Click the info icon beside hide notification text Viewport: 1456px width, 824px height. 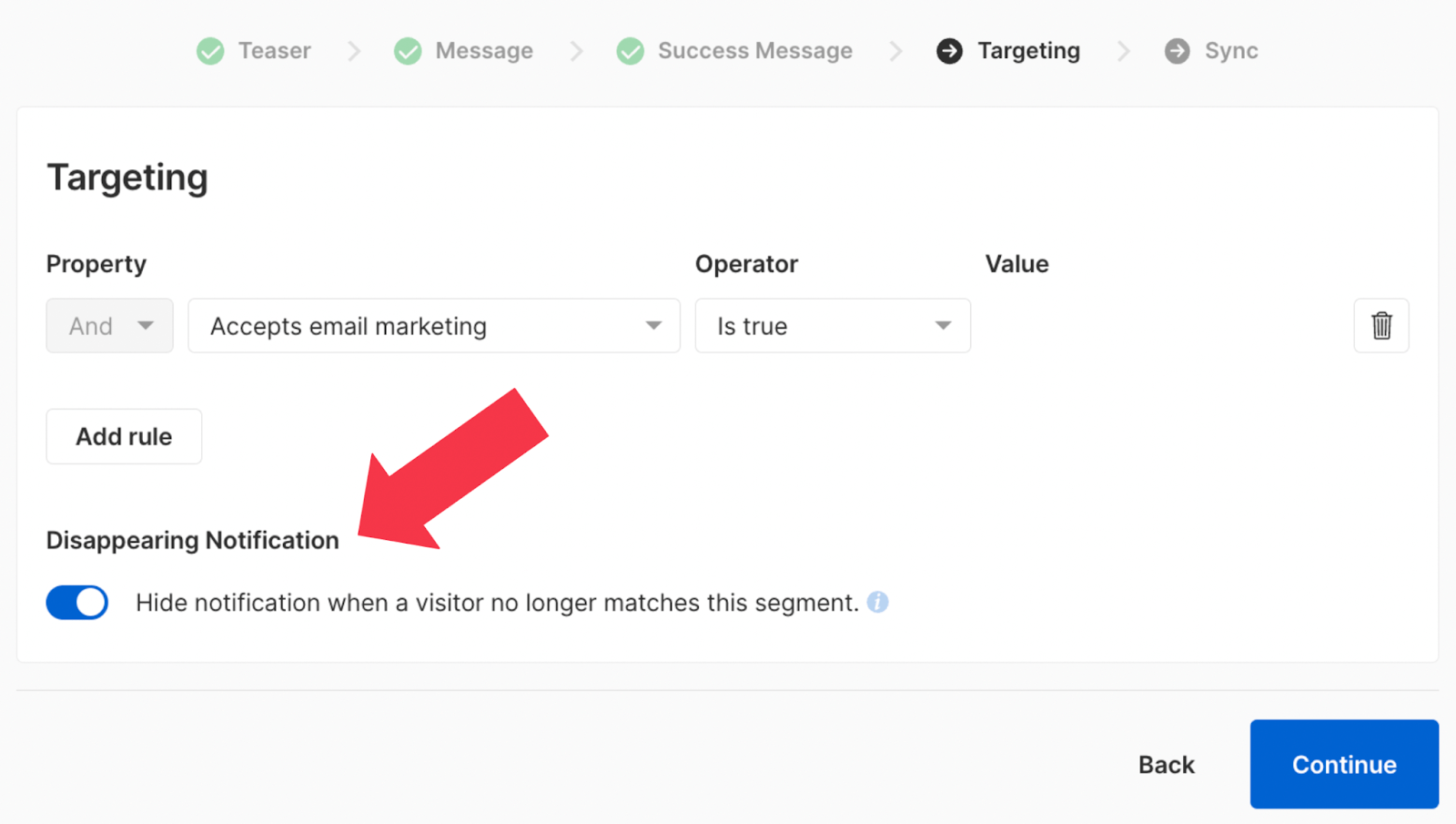[877, 602]
